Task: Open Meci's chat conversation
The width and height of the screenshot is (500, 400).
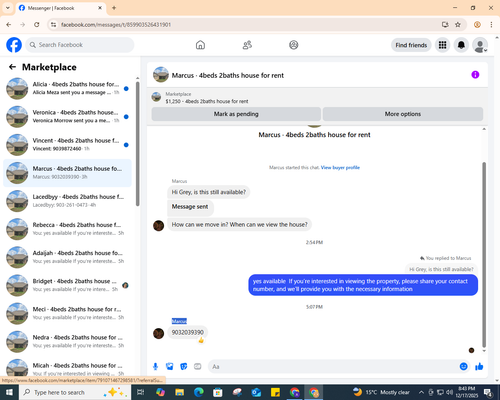Action: [68, 313]
